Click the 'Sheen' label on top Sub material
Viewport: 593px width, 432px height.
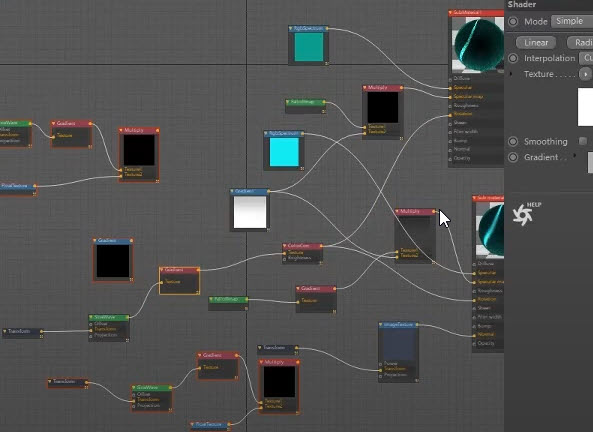click(x=460, y=123)
